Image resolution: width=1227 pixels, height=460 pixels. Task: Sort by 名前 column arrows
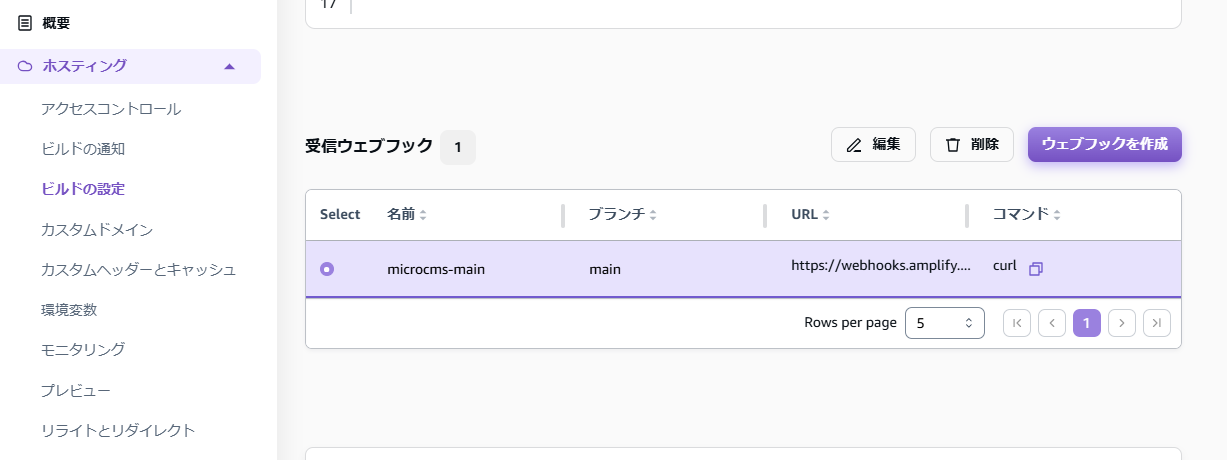(x=423, y=215)
